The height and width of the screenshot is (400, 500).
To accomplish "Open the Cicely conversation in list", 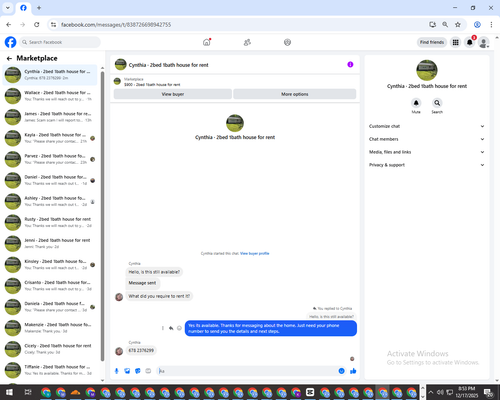I will (x=50, y=349).
